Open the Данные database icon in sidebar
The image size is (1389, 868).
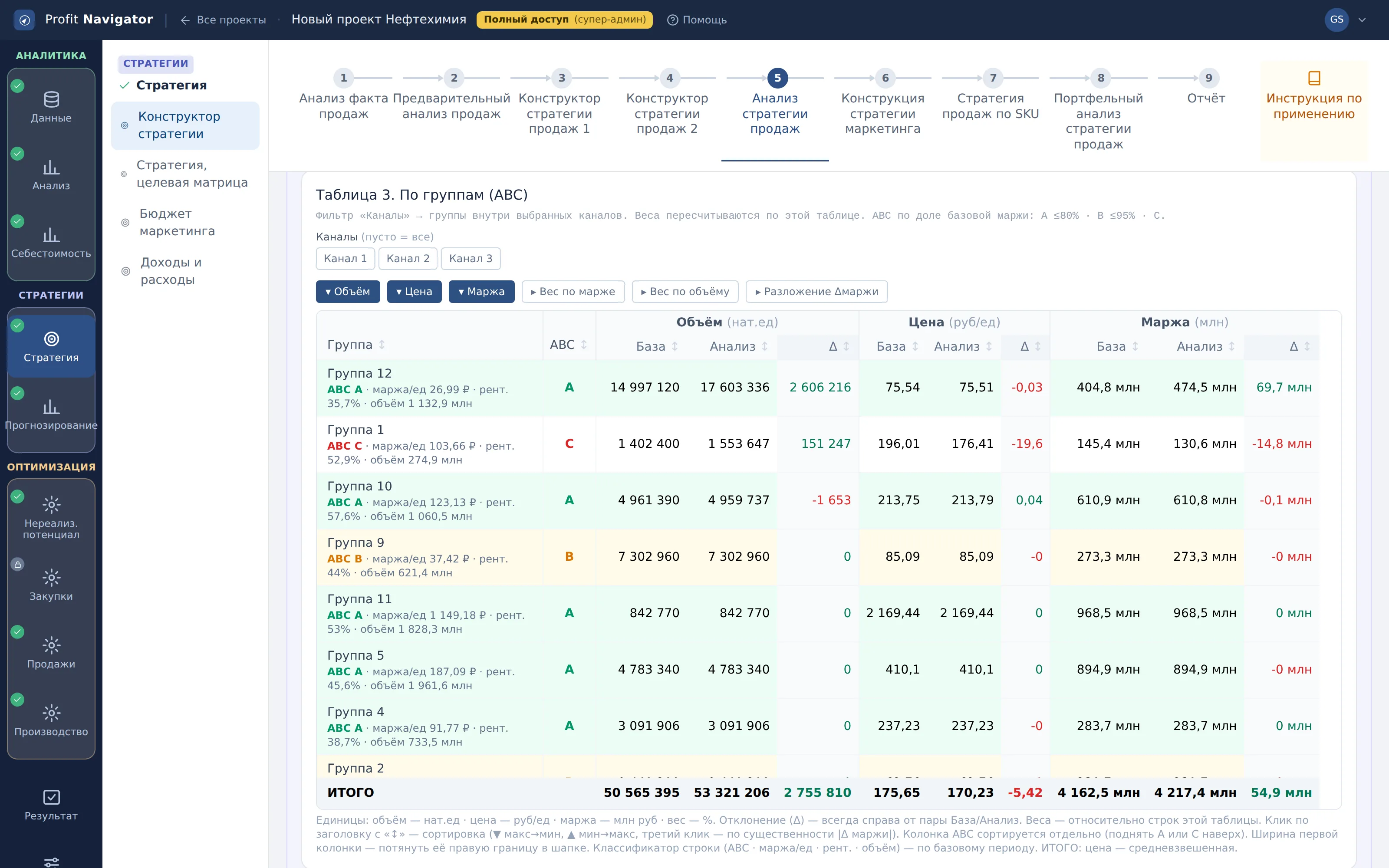tap(51, 99)
